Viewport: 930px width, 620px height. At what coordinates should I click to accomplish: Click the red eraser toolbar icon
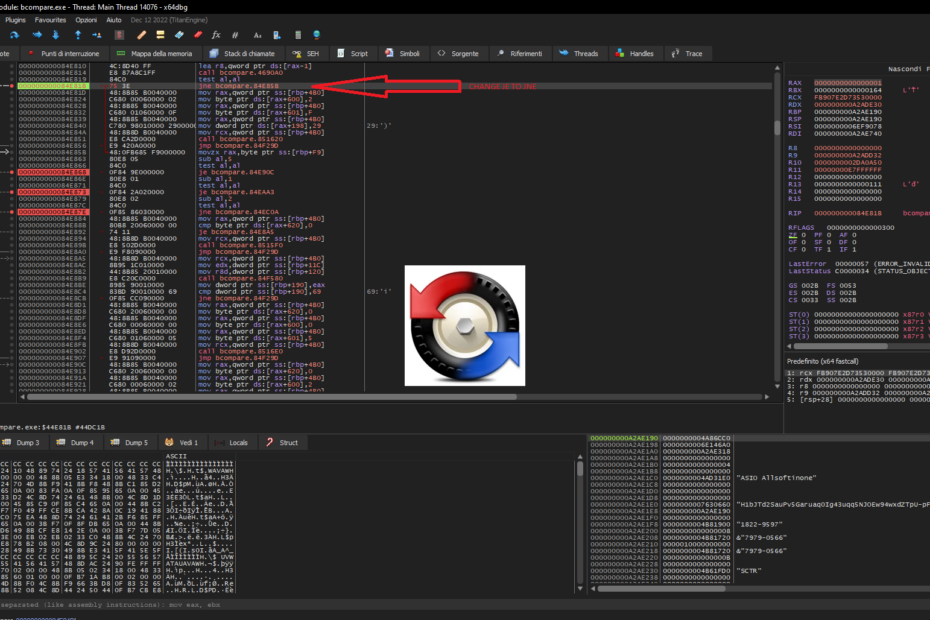click(x=198, y=34)
